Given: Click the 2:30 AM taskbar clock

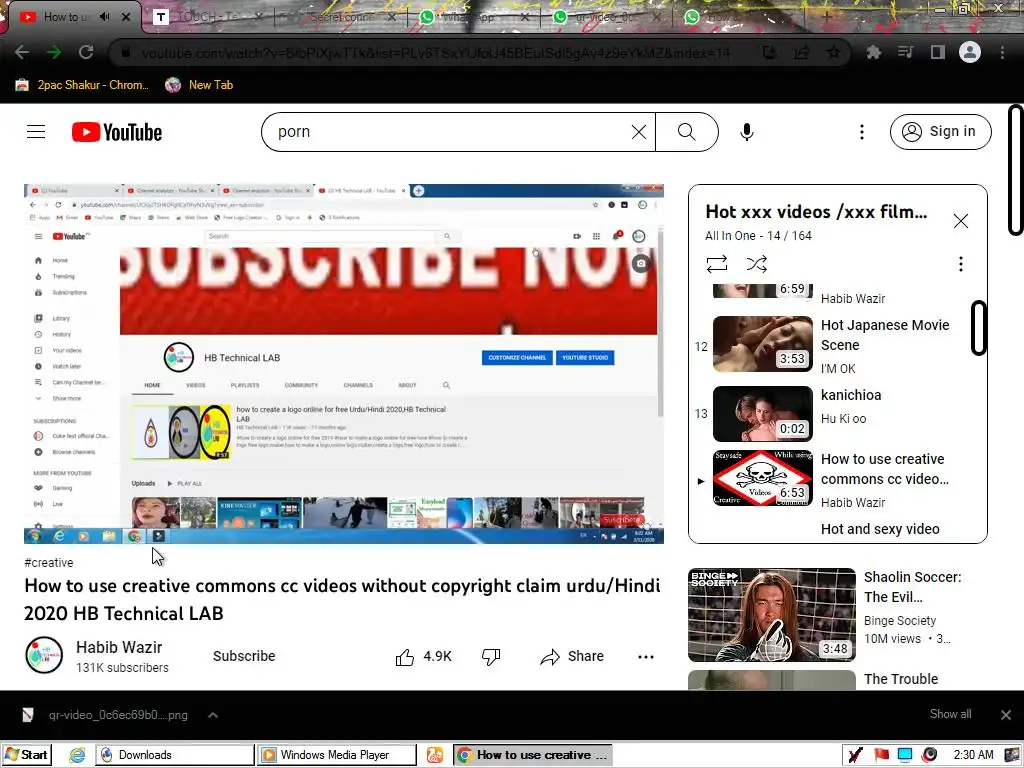Looking at the screenshot, I should coord(973,755).
